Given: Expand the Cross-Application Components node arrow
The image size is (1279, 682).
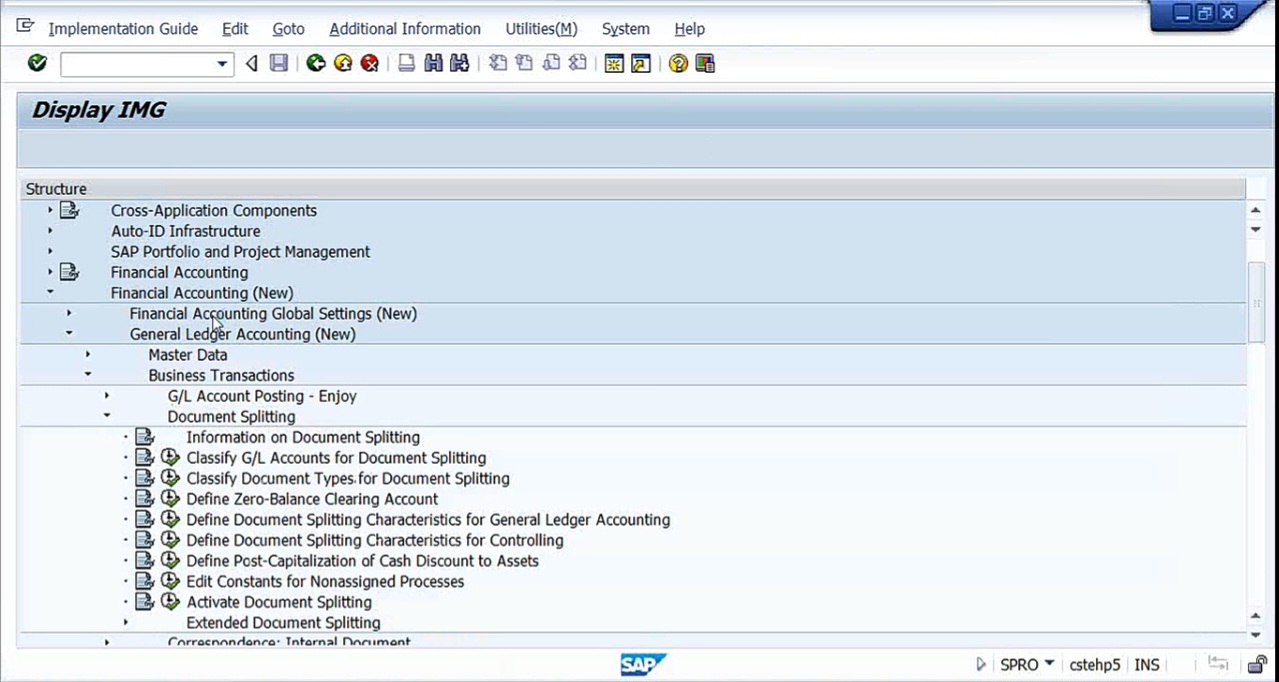Looking at the screenshot, I should tap(50, 210).
